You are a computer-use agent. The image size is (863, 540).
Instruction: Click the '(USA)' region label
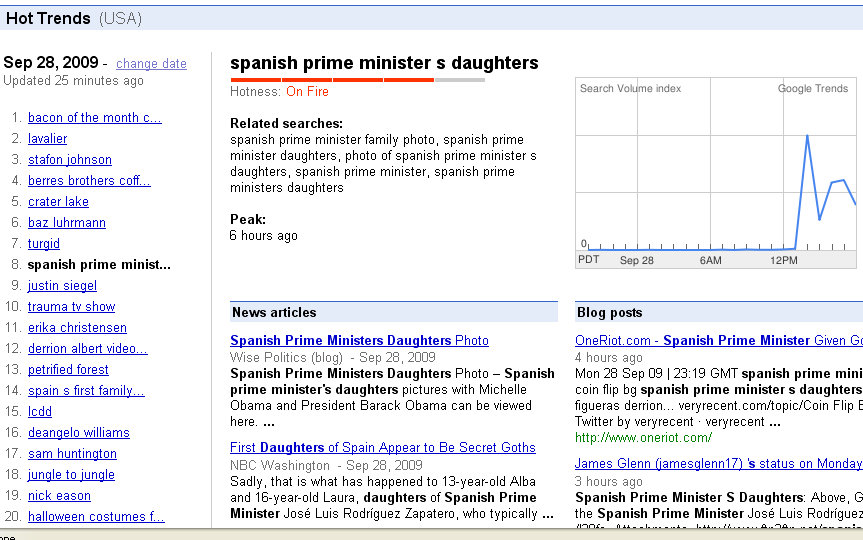point(121,19)
